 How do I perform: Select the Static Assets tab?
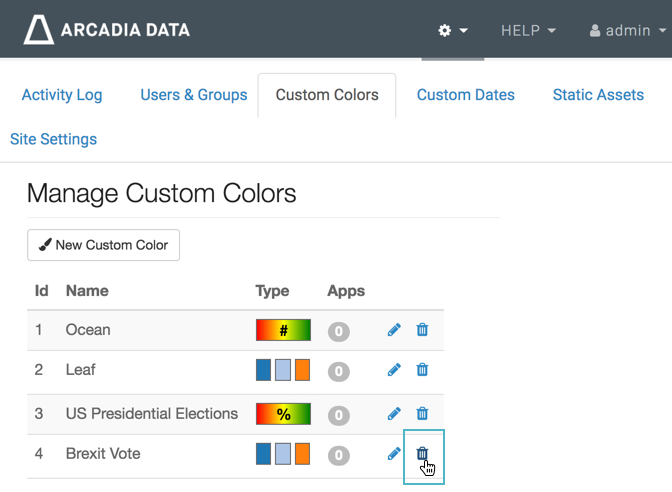coord(598,95)
